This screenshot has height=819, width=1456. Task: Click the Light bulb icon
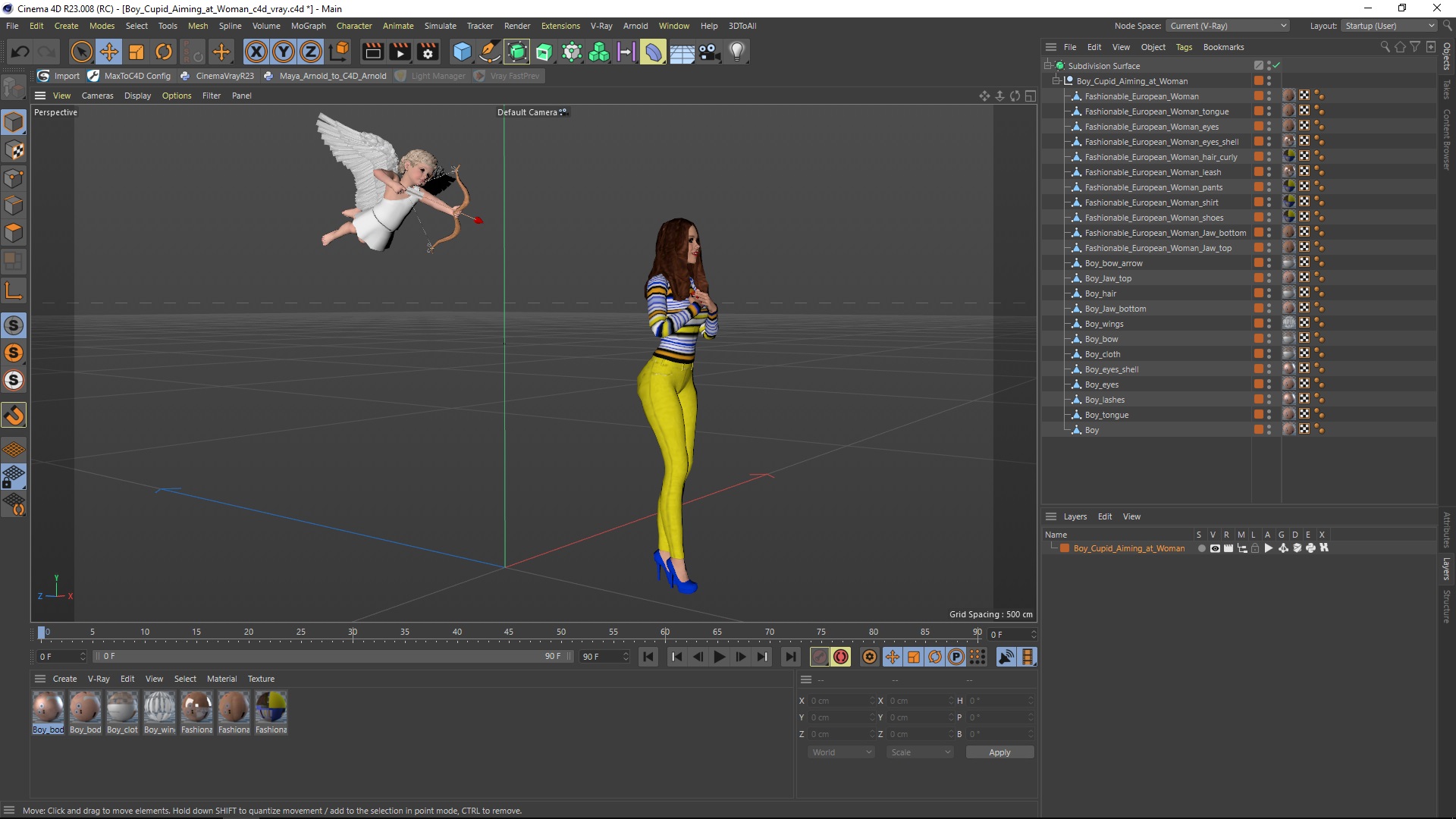click(737, 52)
